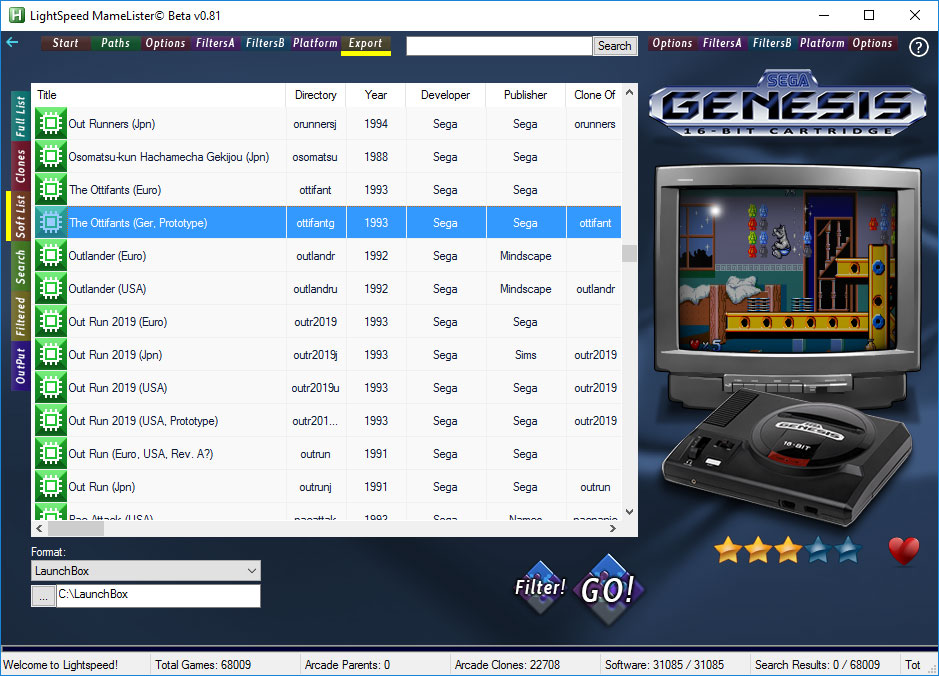Click the chip icon for Outlander (Euro)
Viewport: 939px width, 676px height.
pos(51,255)
